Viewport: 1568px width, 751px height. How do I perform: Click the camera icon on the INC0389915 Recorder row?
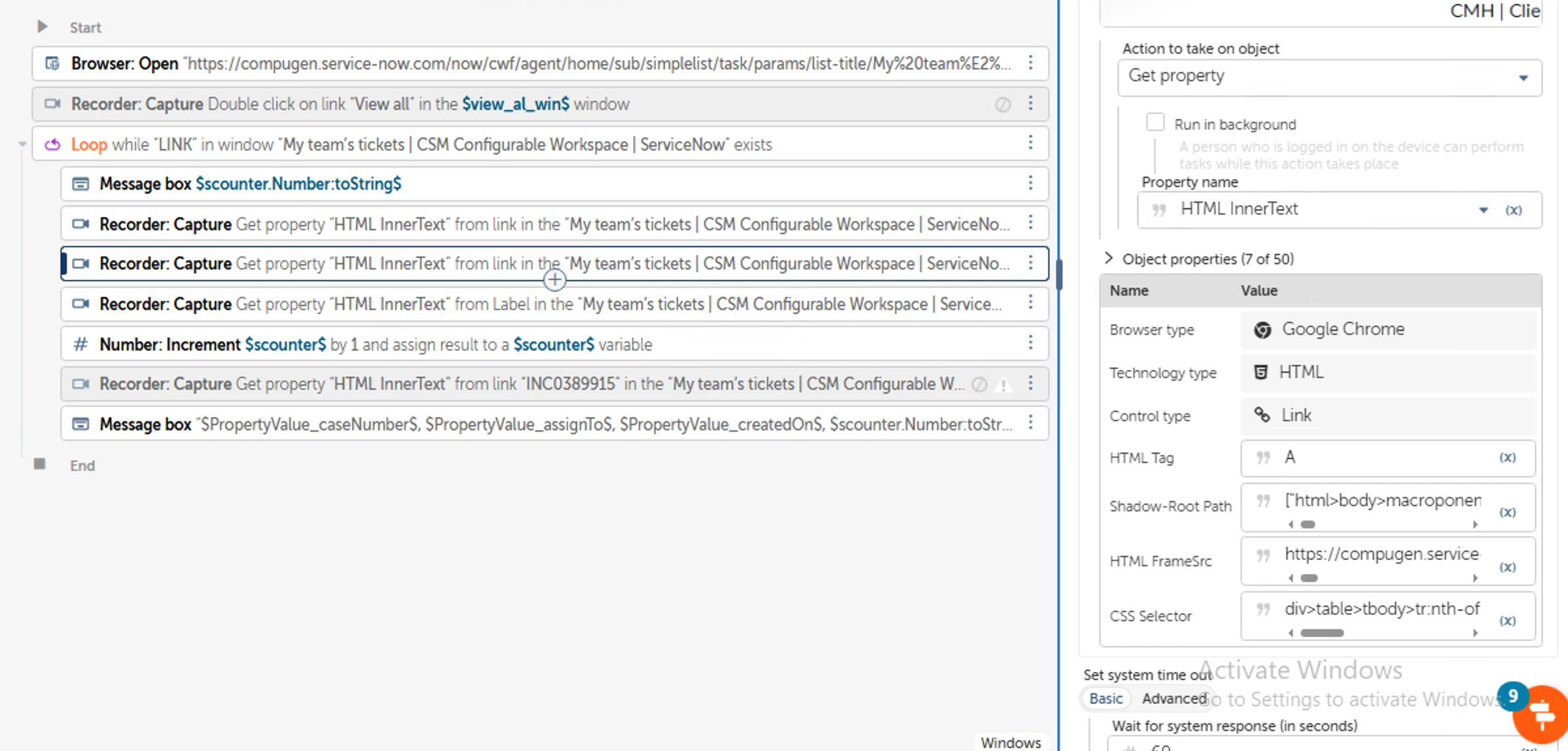coord(80,384)
